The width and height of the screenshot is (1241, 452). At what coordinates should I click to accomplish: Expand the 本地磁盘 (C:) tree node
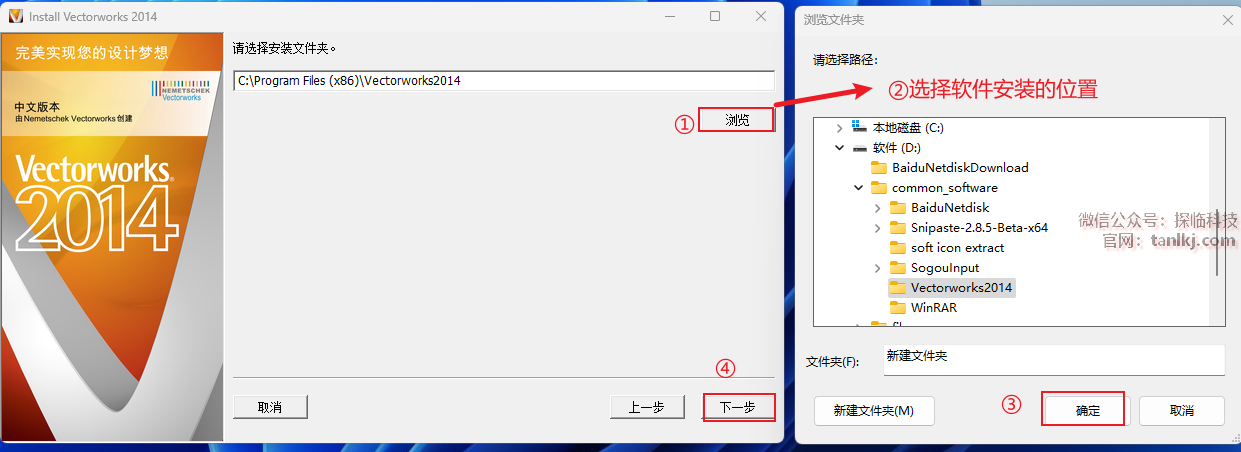(x=839, y=128)
